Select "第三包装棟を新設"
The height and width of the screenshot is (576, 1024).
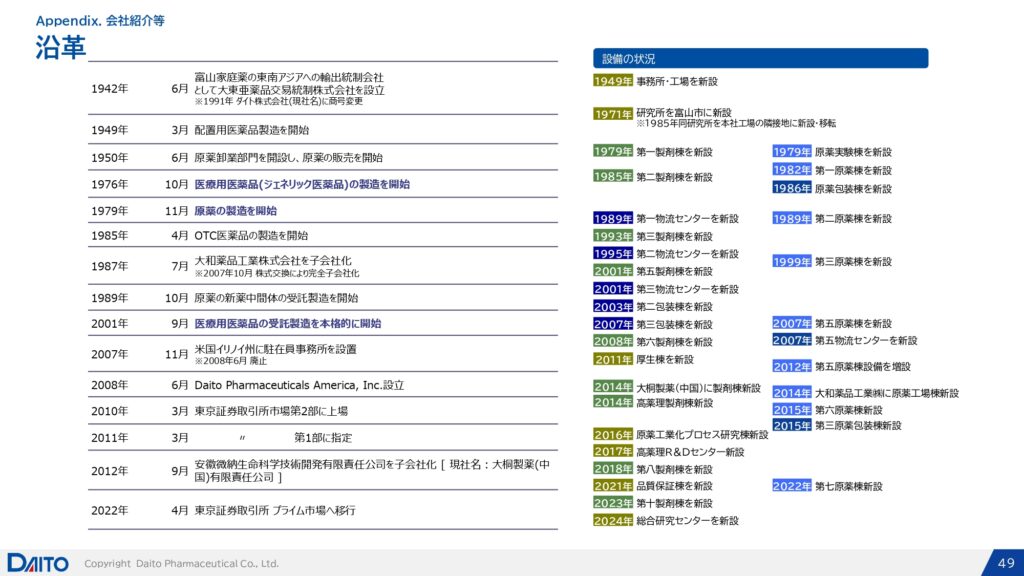pyautogui.click(x=675, y=325)
